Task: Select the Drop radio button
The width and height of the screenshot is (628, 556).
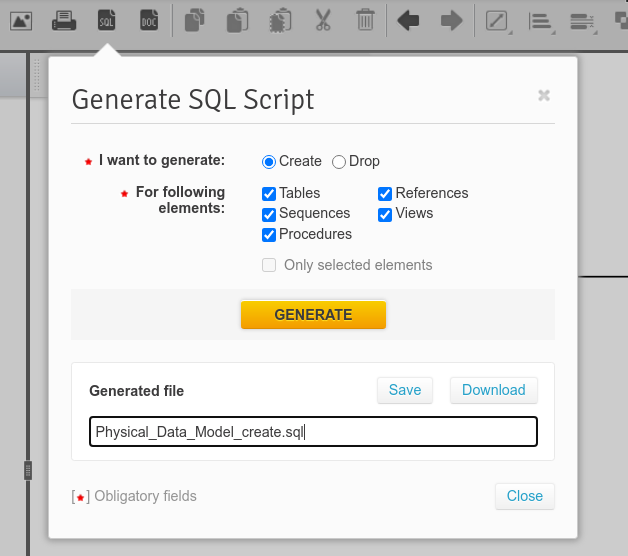Action: tap(339, 162)
